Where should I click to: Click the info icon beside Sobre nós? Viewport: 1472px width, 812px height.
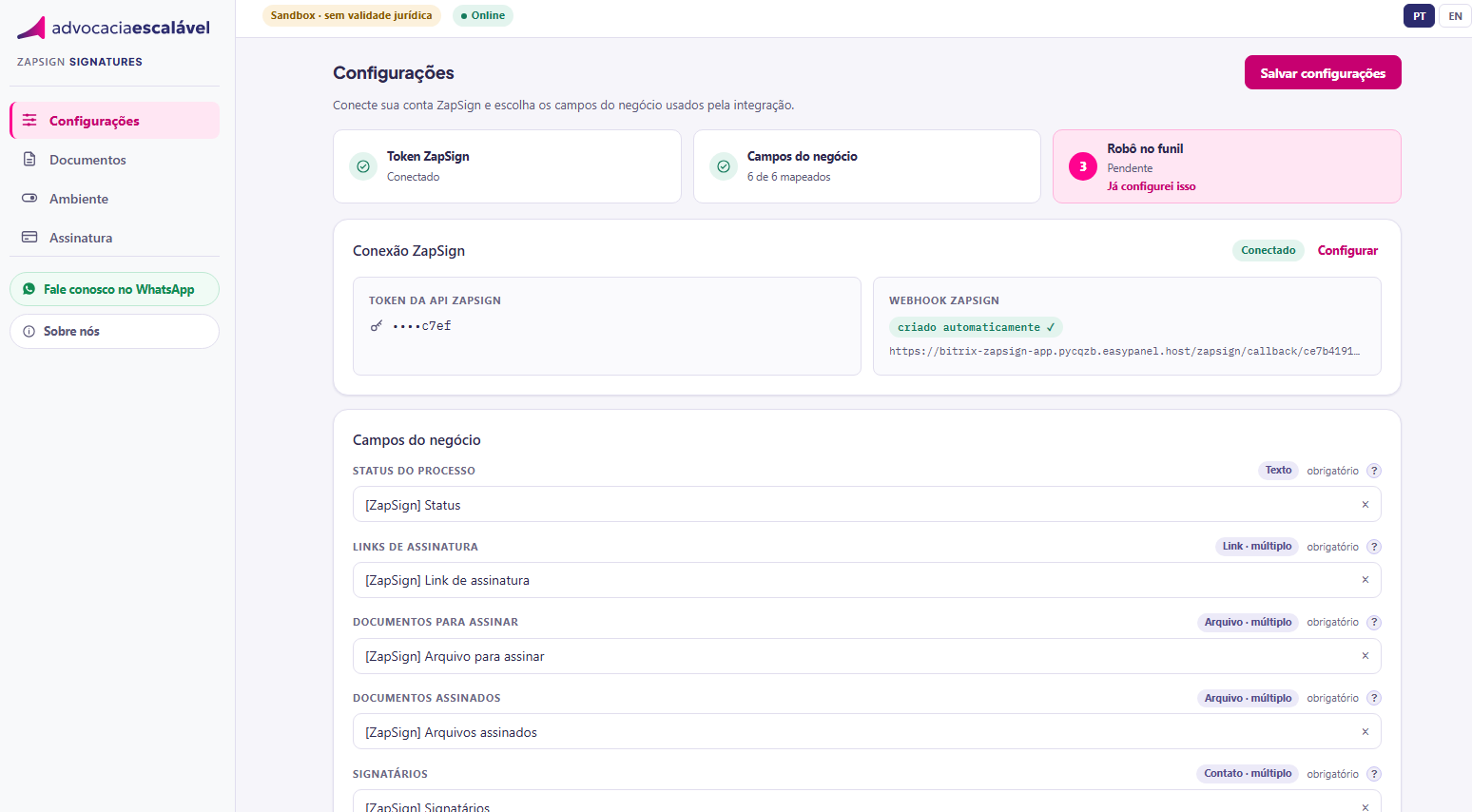pyautogui.click(x=29, y=331)
